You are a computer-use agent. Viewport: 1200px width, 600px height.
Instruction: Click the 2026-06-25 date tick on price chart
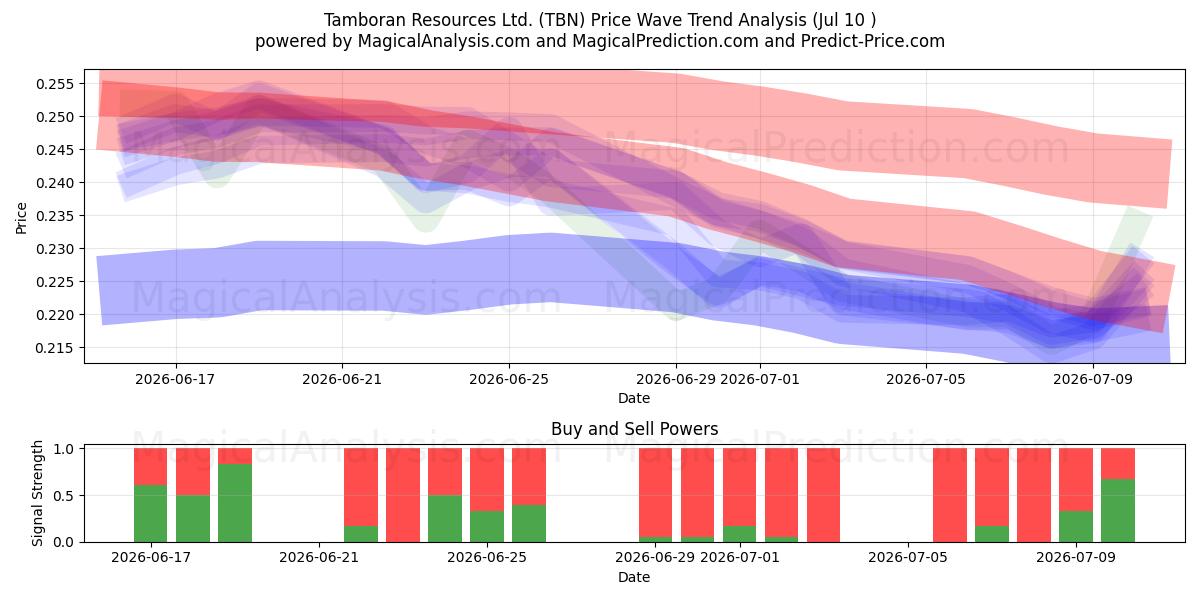point(509,379)
